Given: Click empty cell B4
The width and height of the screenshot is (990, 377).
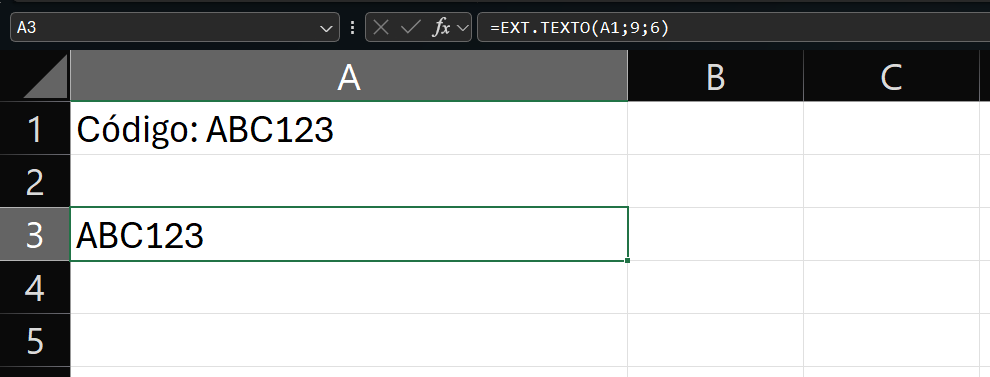Looking at the screenshot, I should 715,287.
